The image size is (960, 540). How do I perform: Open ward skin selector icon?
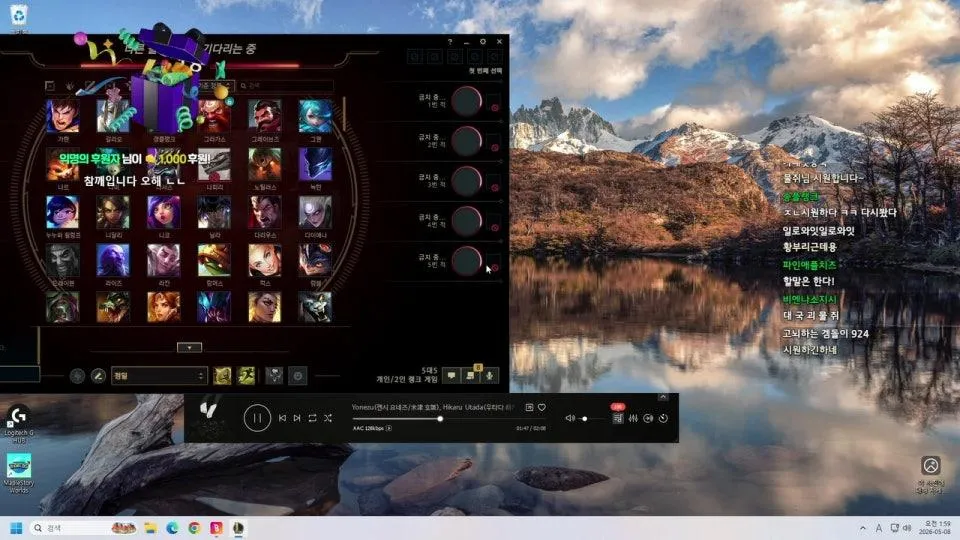pos(274,375)
